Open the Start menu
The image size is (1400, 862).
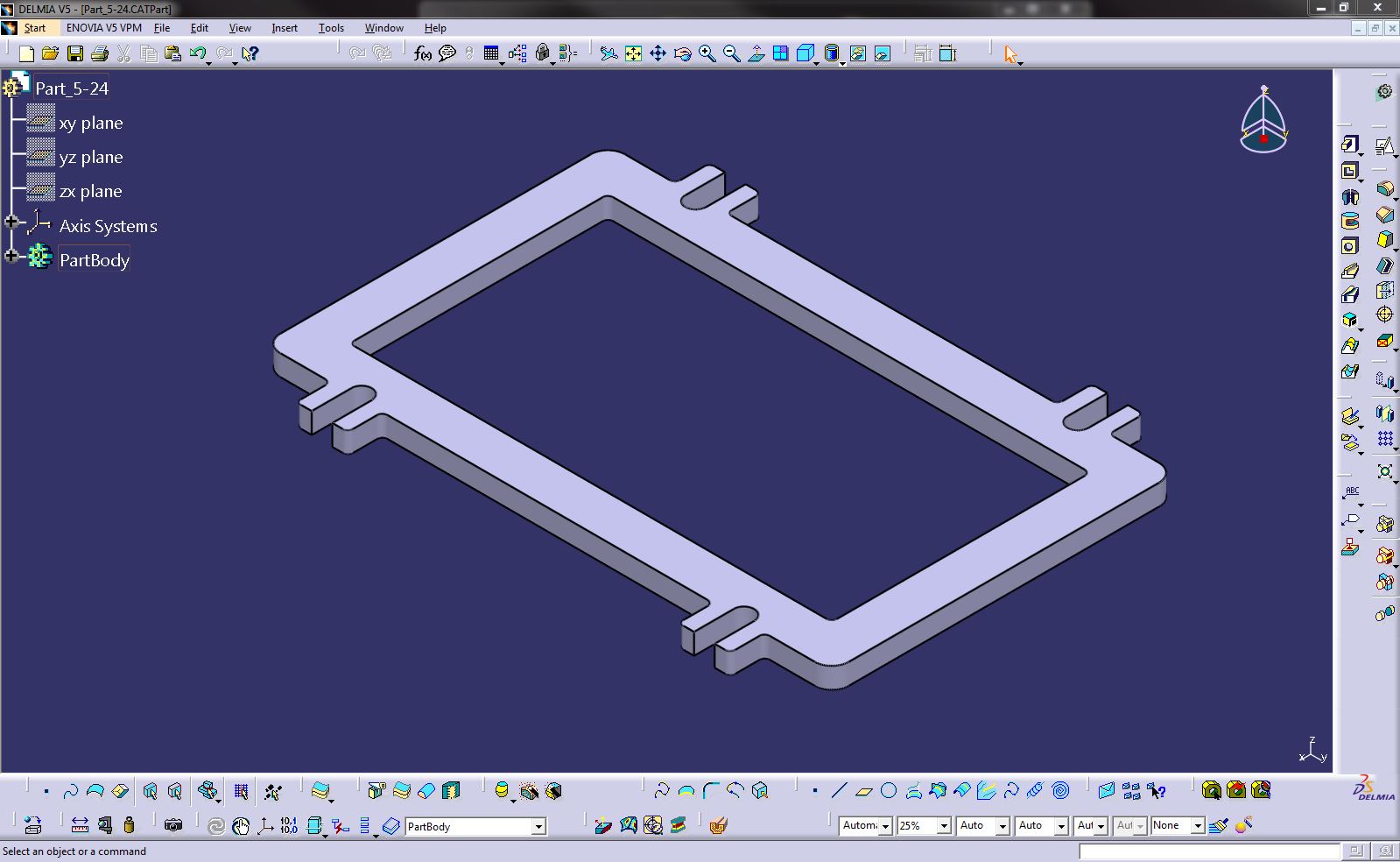click(35, 28)
